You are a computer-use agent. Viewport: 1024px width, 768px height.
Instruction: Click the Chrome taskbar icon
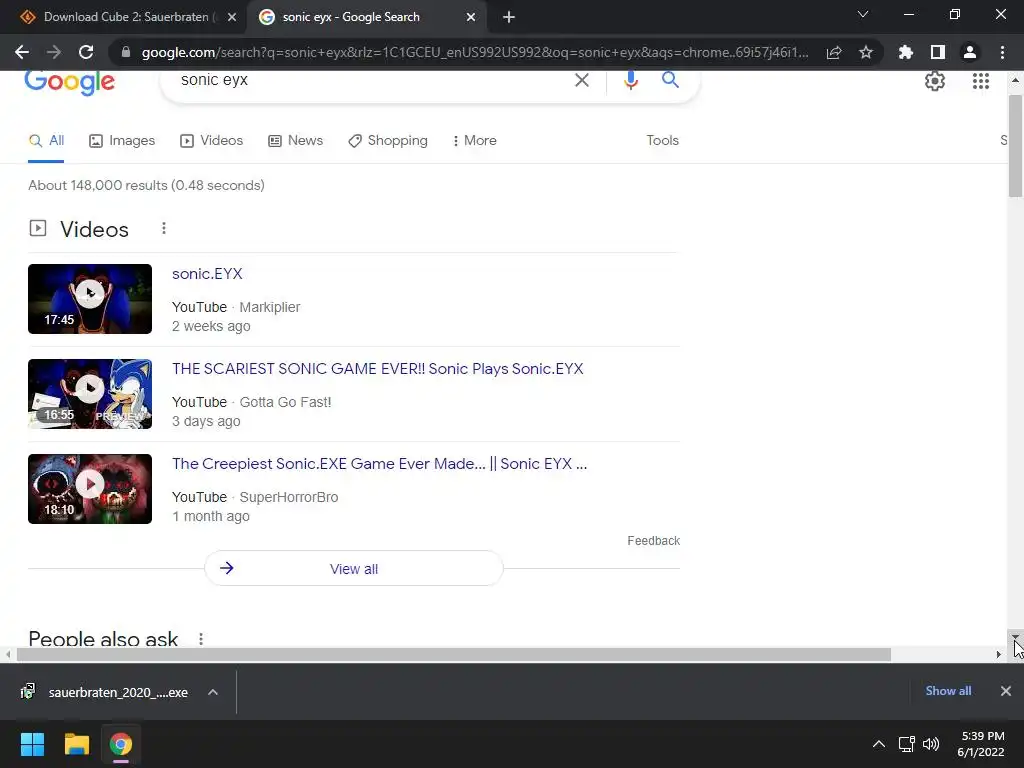pos(121,744)
